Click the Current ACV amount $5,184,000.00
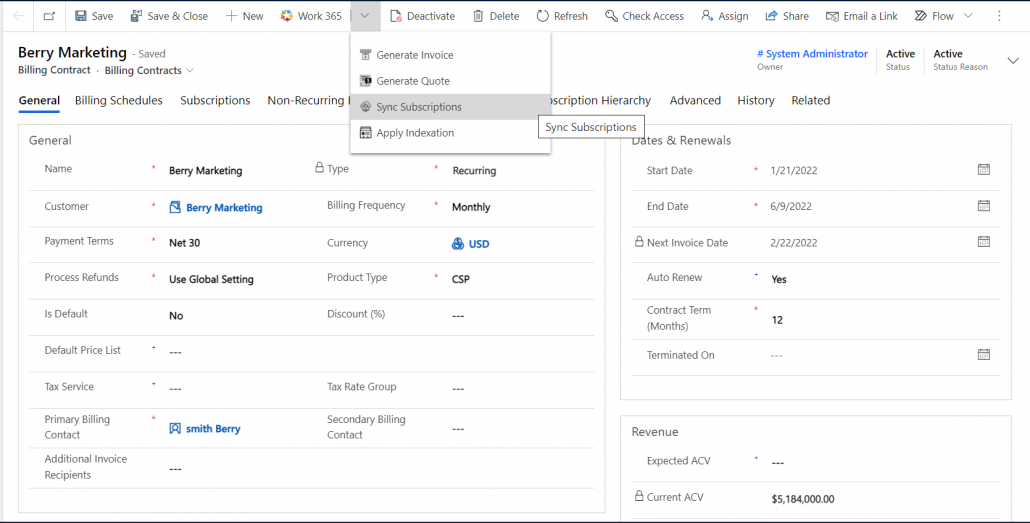 point(803,499)
